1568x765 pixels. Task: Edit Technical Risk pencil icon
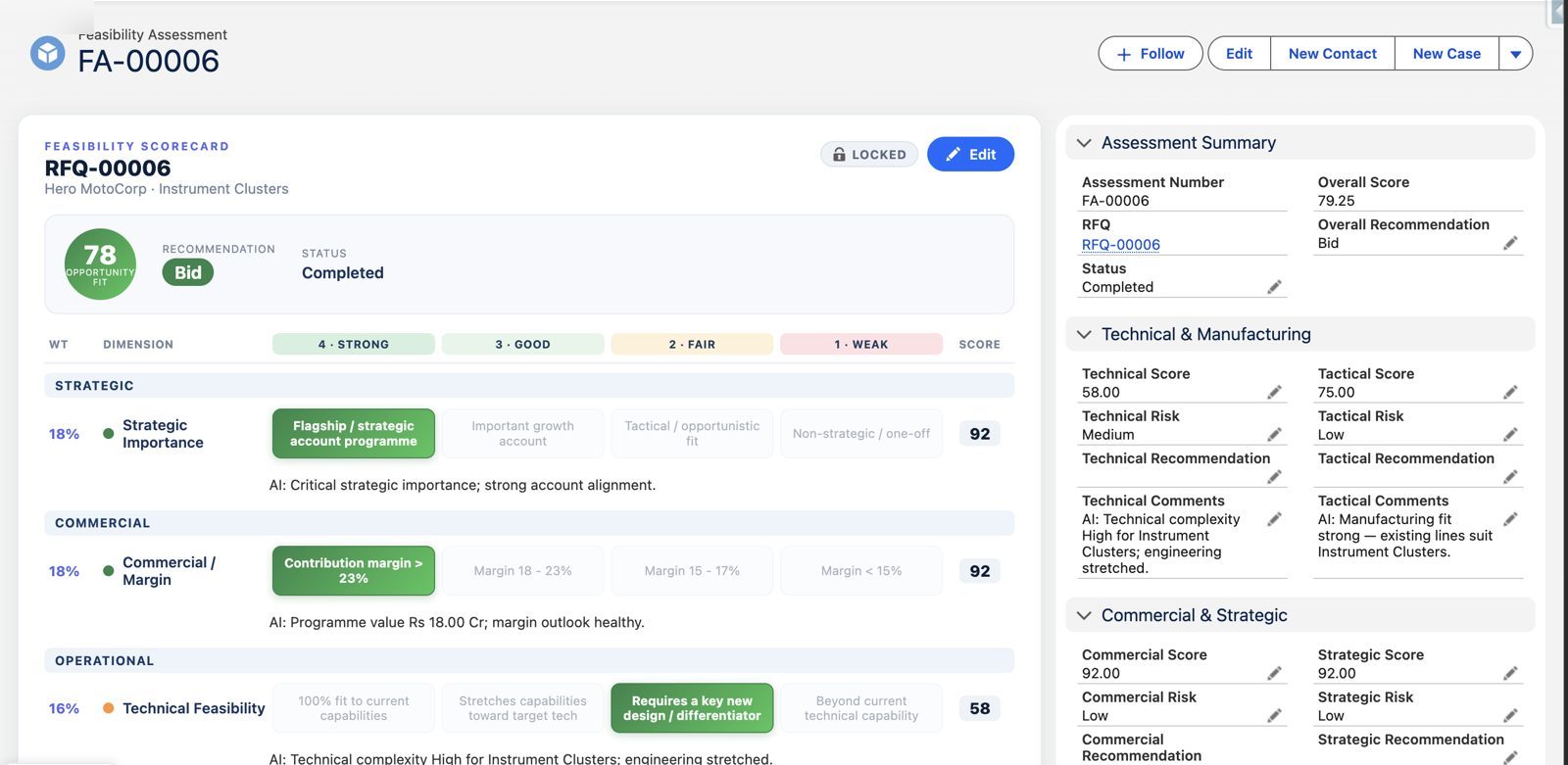click(1274, 434)
